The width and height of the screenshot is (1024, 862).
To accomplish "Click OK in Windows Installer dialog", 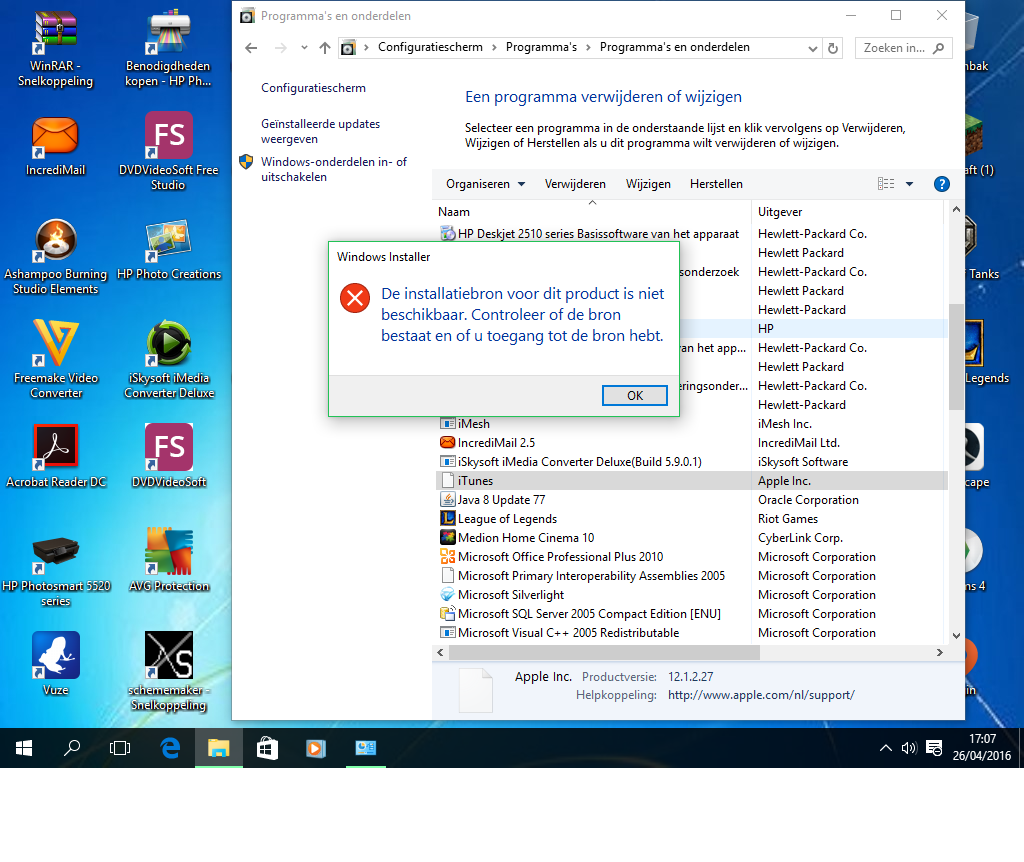I will [x=635, y=396].
